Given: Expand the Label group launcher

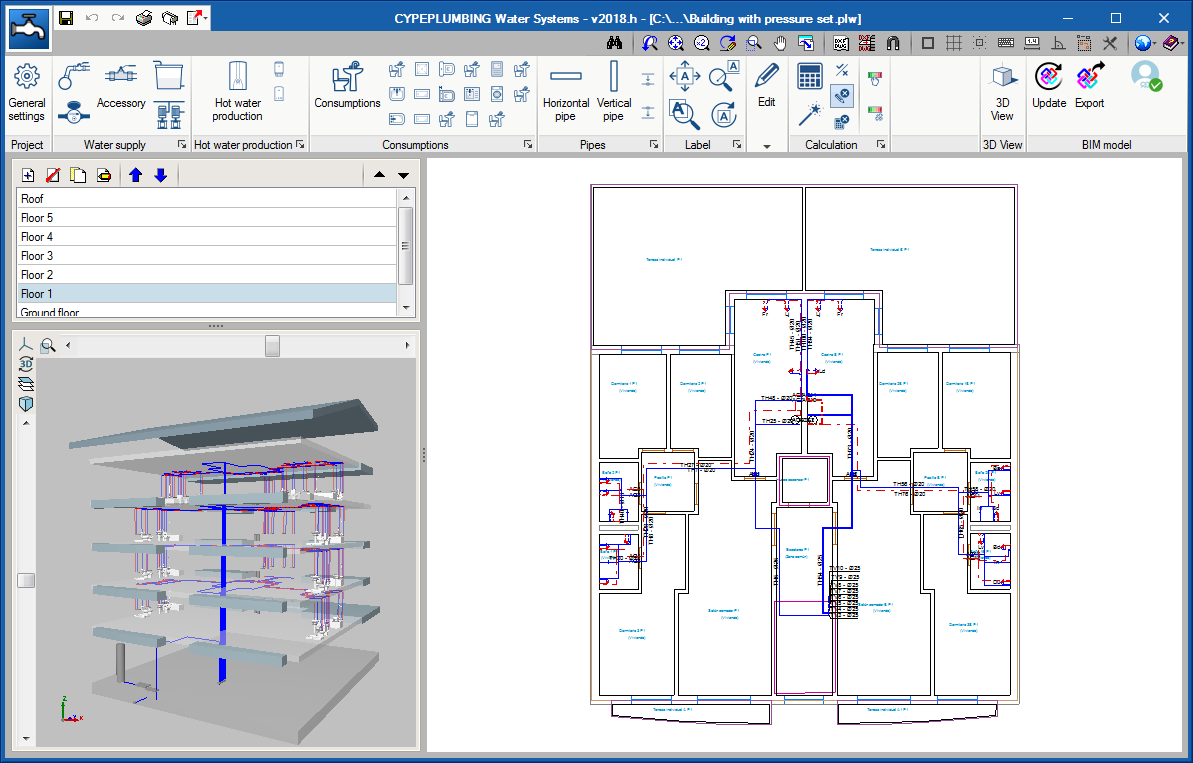Looking at the screenshot, I should click(736, 144).
